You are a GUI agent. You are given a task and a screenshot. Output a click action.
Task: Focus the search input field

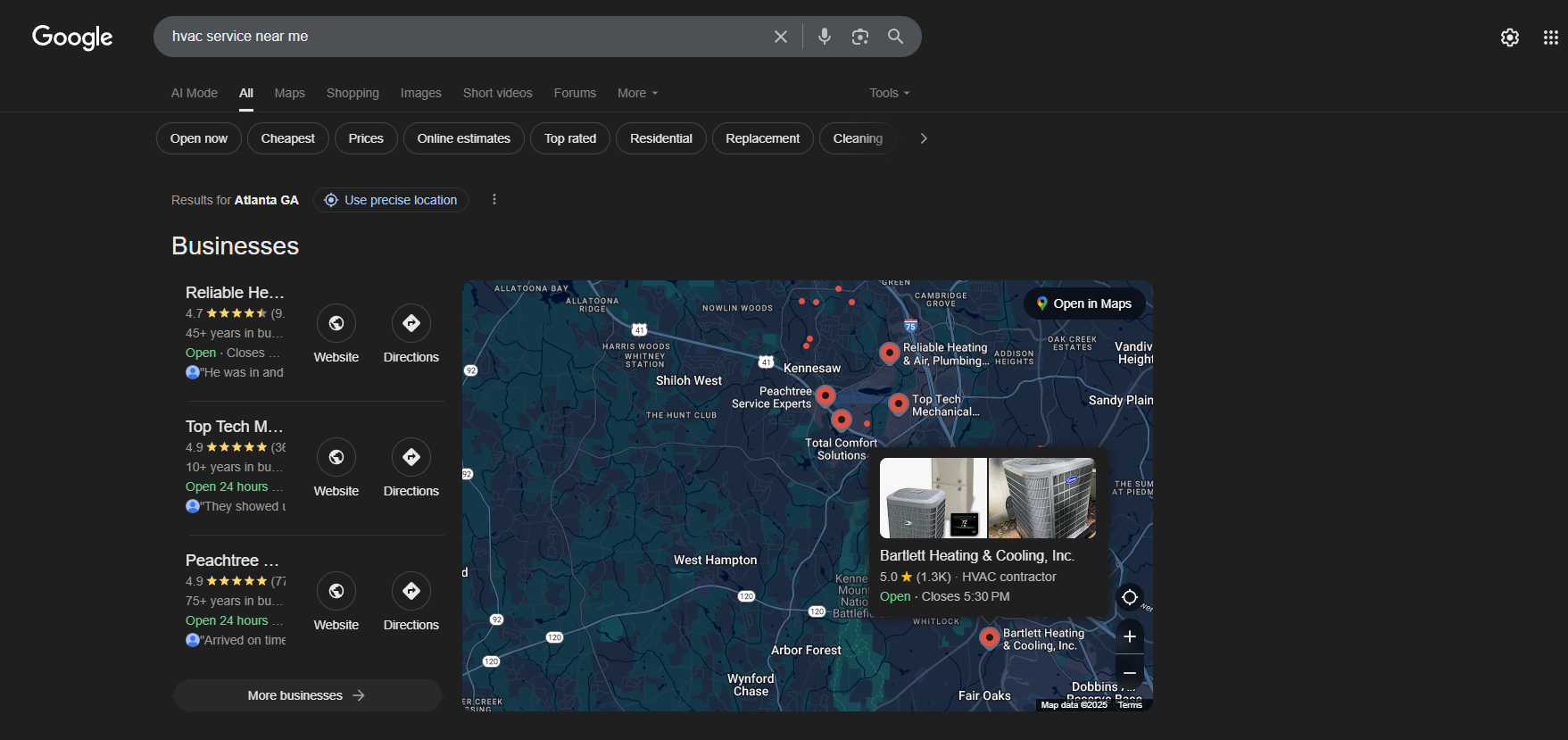pos(464,37)
